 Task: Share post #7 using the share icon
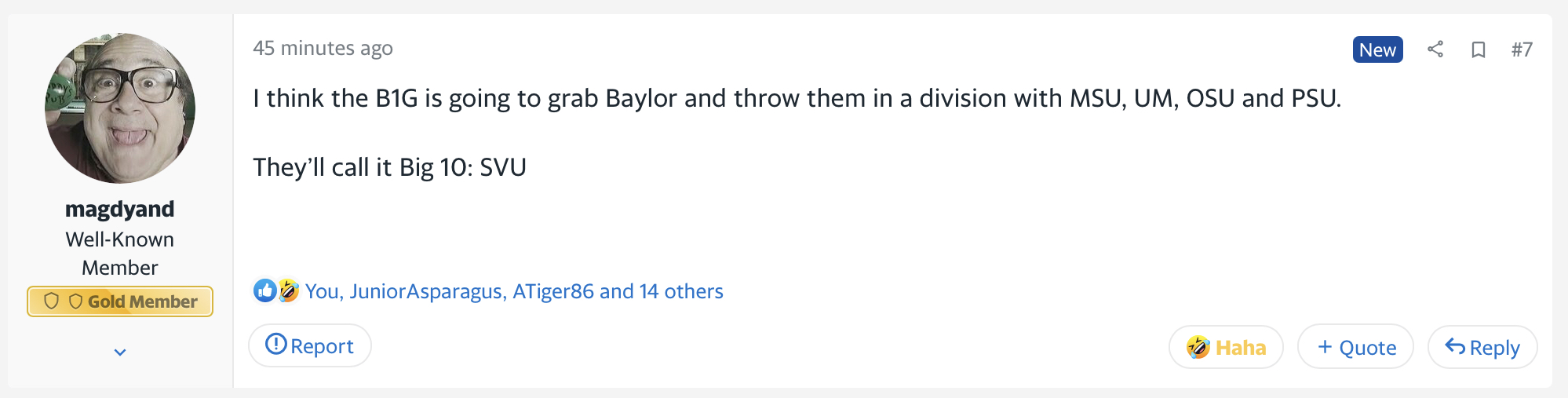[x=1435, y=49]
